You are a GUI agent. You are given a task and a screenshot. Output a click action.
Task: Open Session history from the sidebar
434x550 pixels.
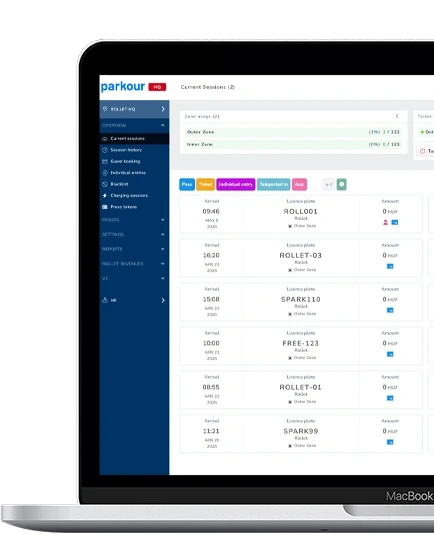coord(126,150)
